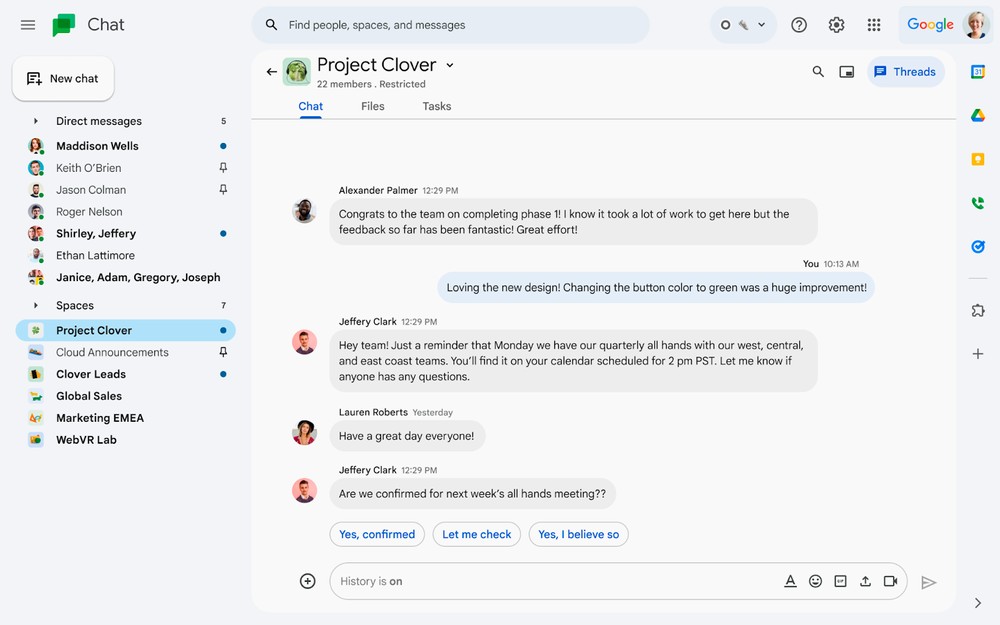Image resolution: width=1000 pixels, height=625 pixels.
Task: Open the Project Clover space name dropdown
Action: pos(450,65)
